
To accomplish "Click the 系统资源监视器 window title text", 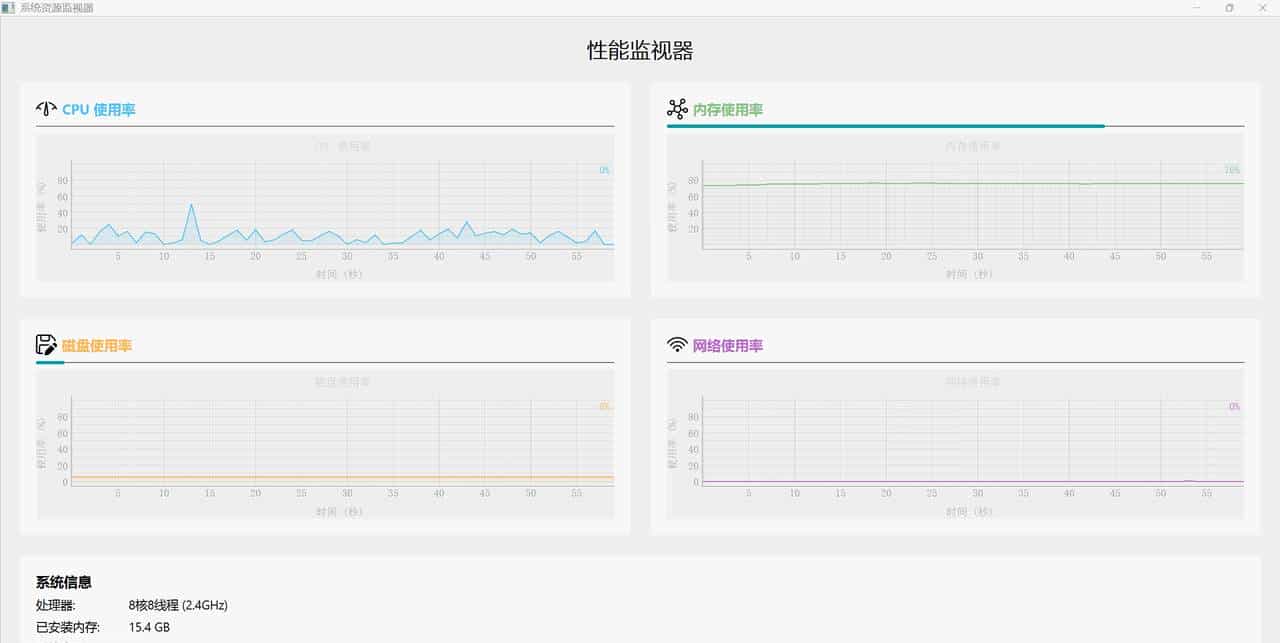I will tap(57, 7).
